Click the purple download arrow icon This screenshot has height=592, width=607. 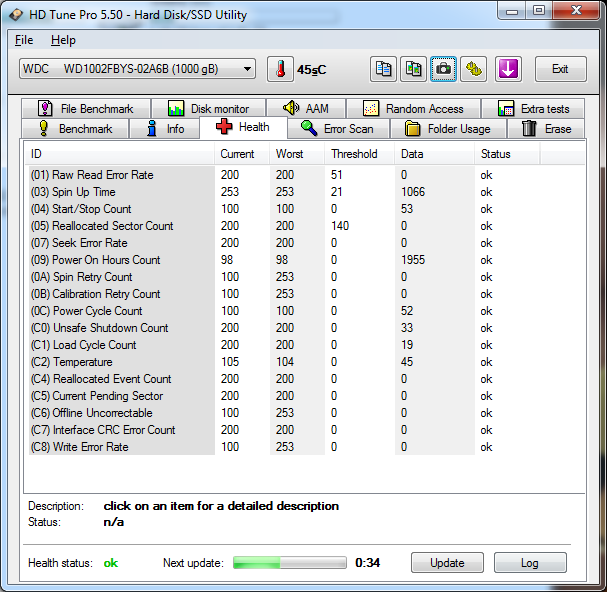(x=508, y=69)
